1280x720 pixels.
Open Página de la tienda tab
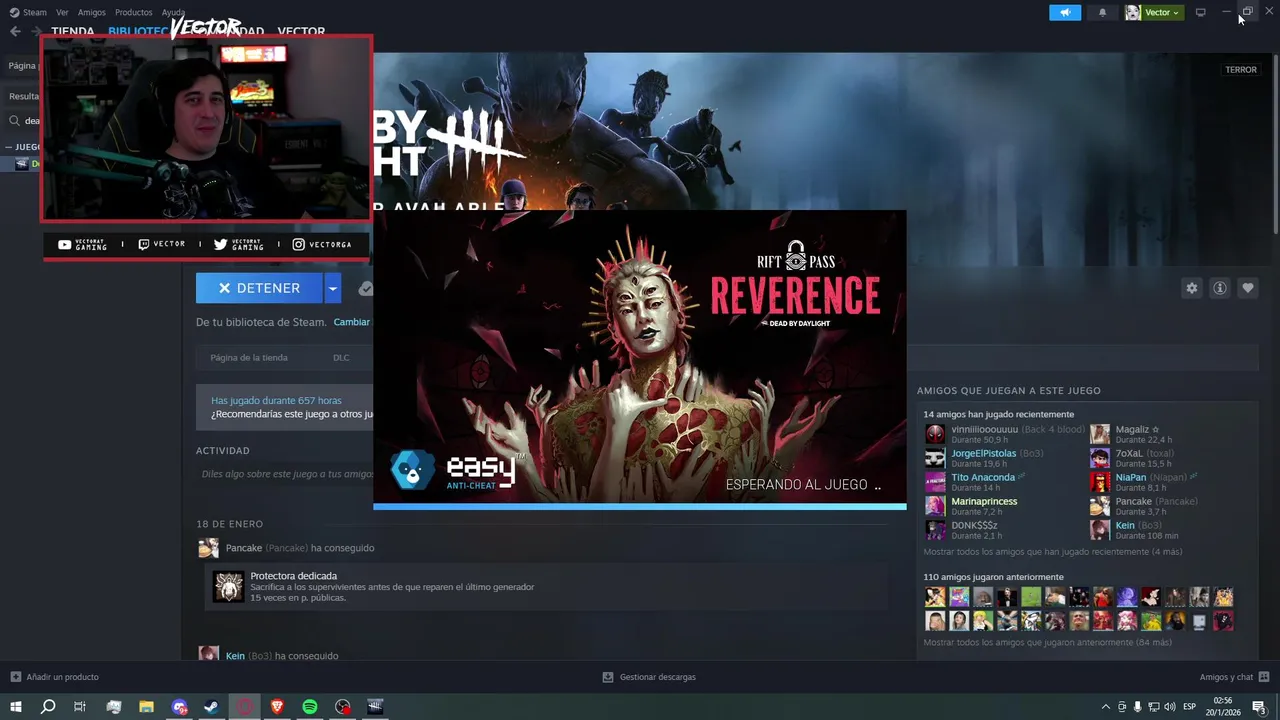click(x=249, y=357)
